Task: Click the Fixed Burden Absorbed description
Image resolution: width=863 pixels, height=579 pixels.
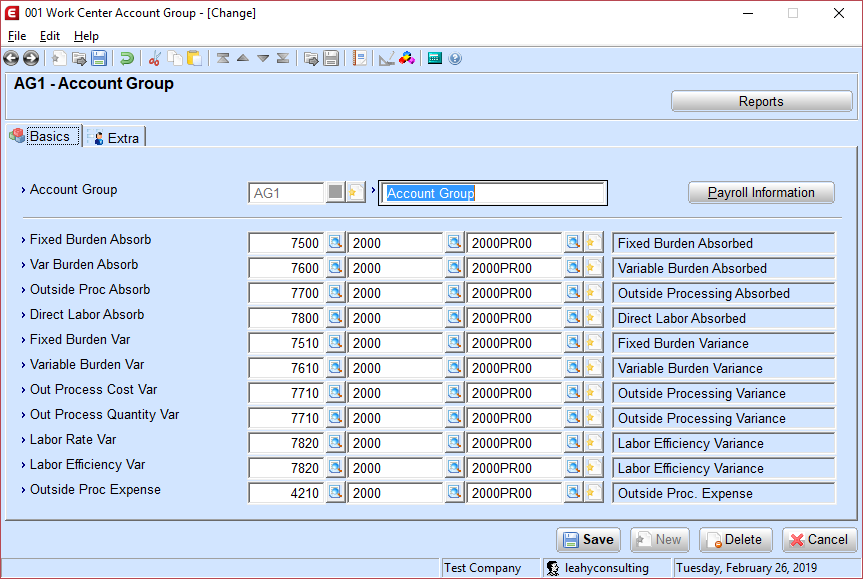Action: pos(724,243)
